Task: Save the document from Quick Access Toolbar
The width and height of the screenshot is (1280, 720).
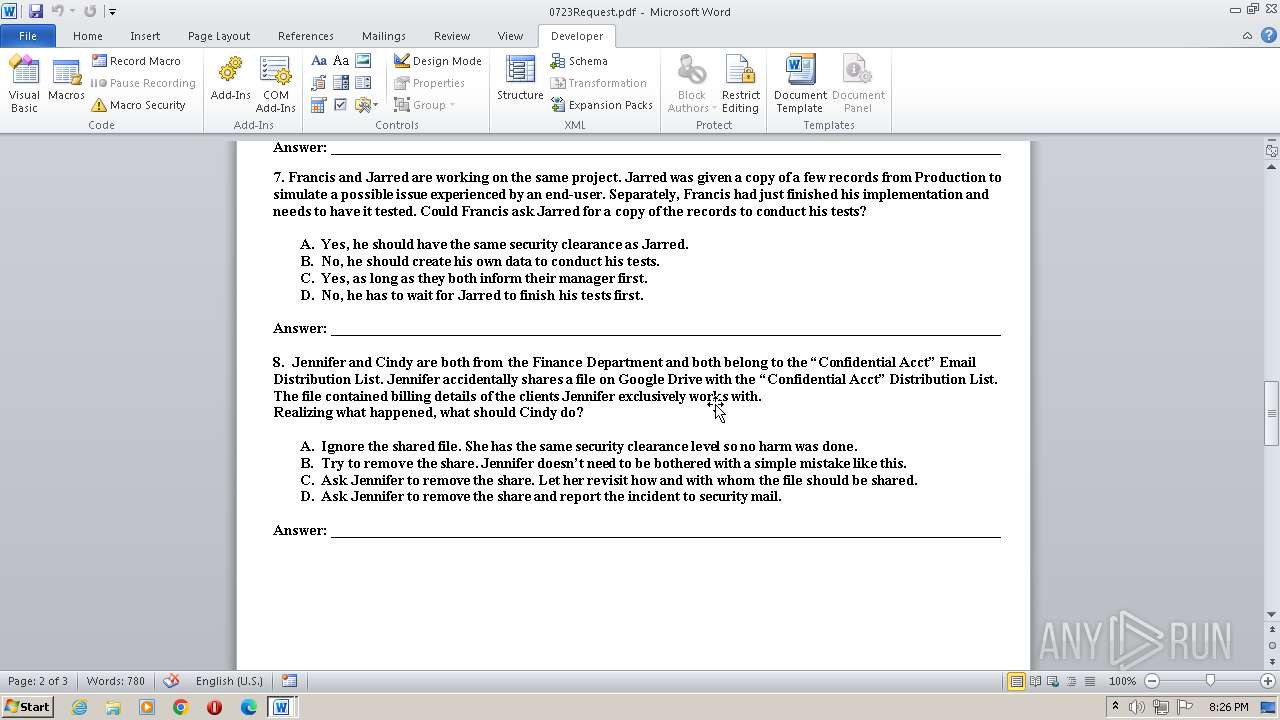Action: 36,12
